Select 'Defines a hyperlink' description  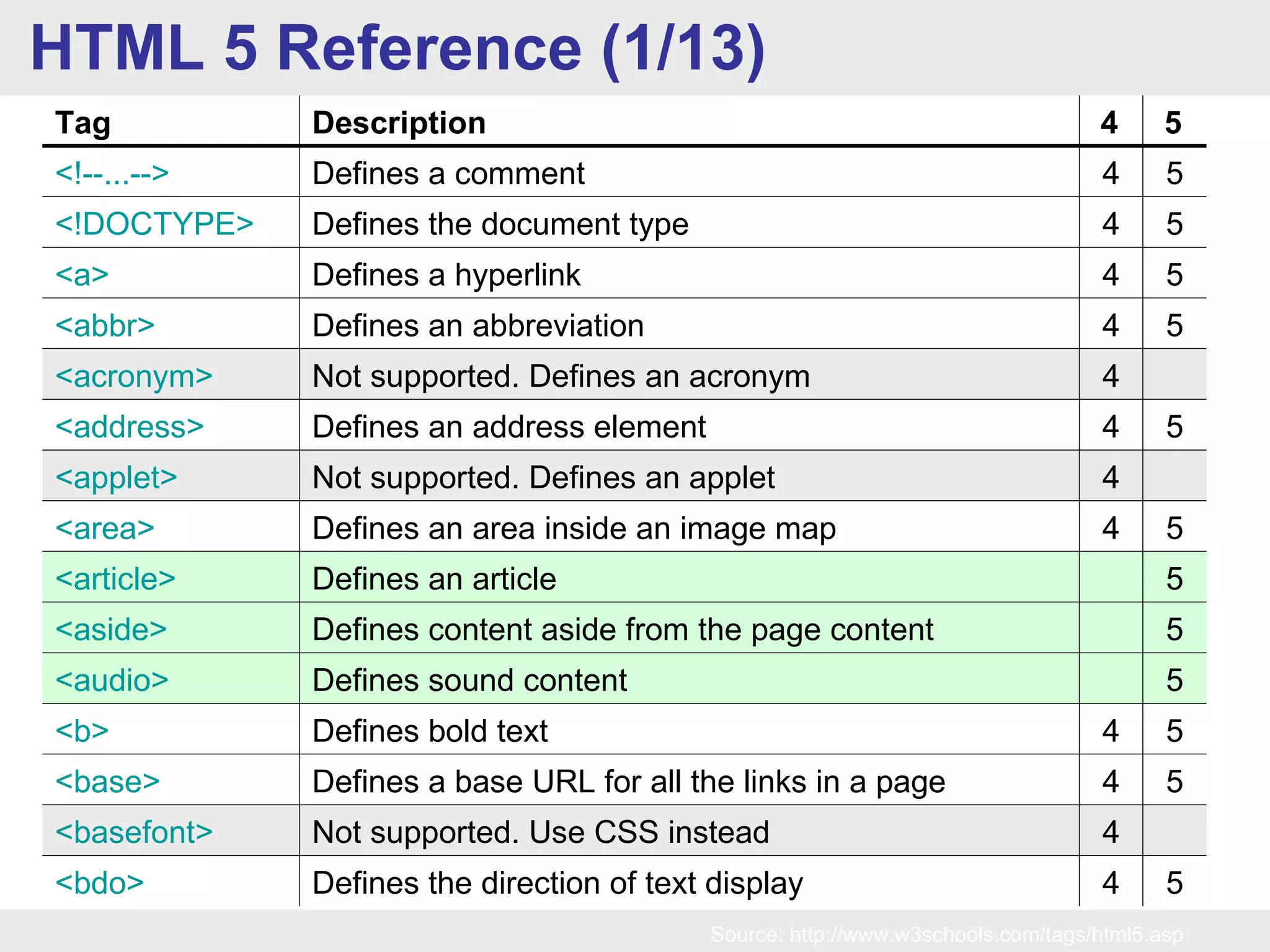[446, 275]
